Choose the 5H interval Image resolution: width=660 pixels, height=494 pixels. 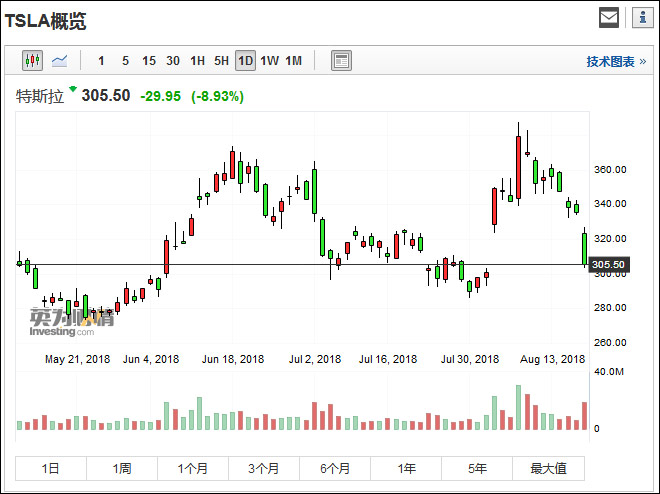[221, 61]
